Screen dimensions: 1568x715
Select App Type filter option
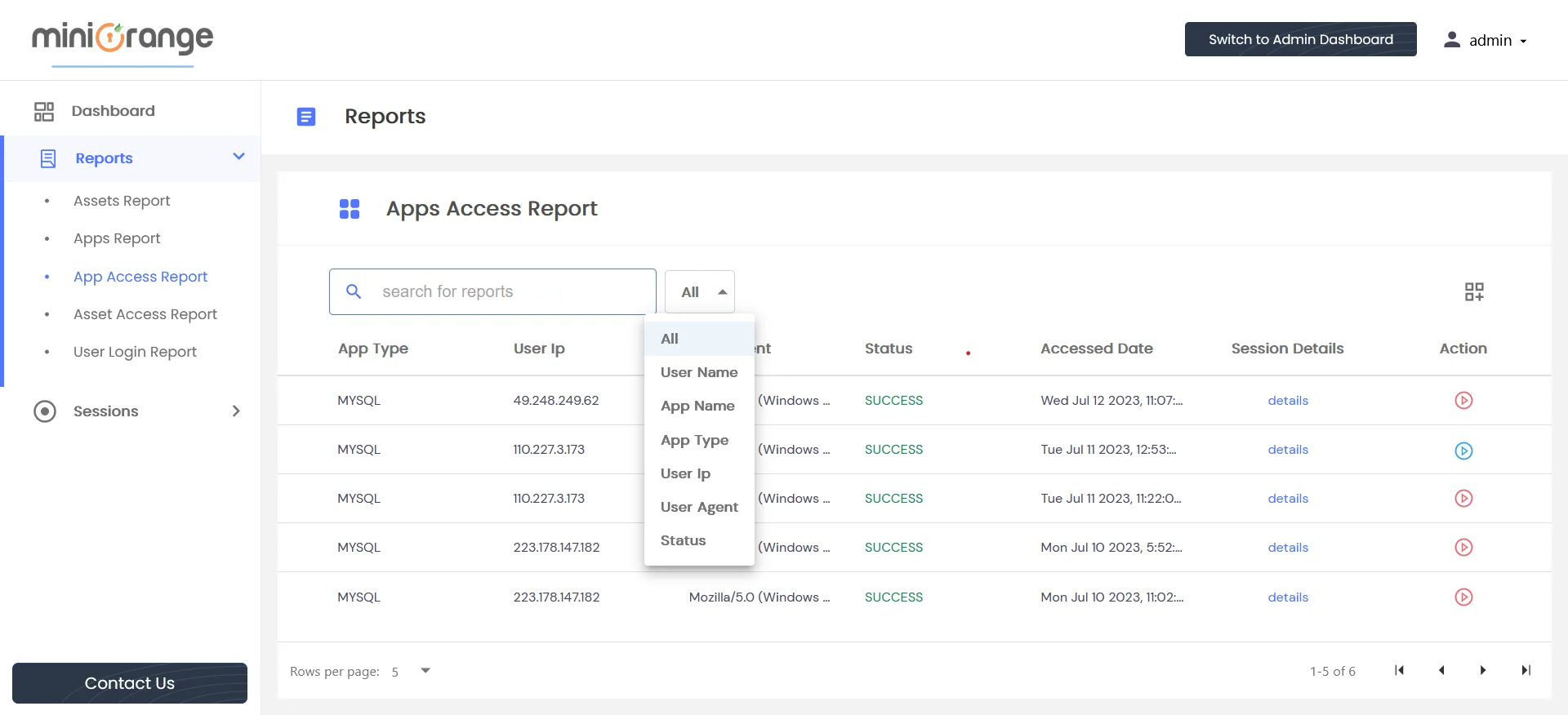699,440
